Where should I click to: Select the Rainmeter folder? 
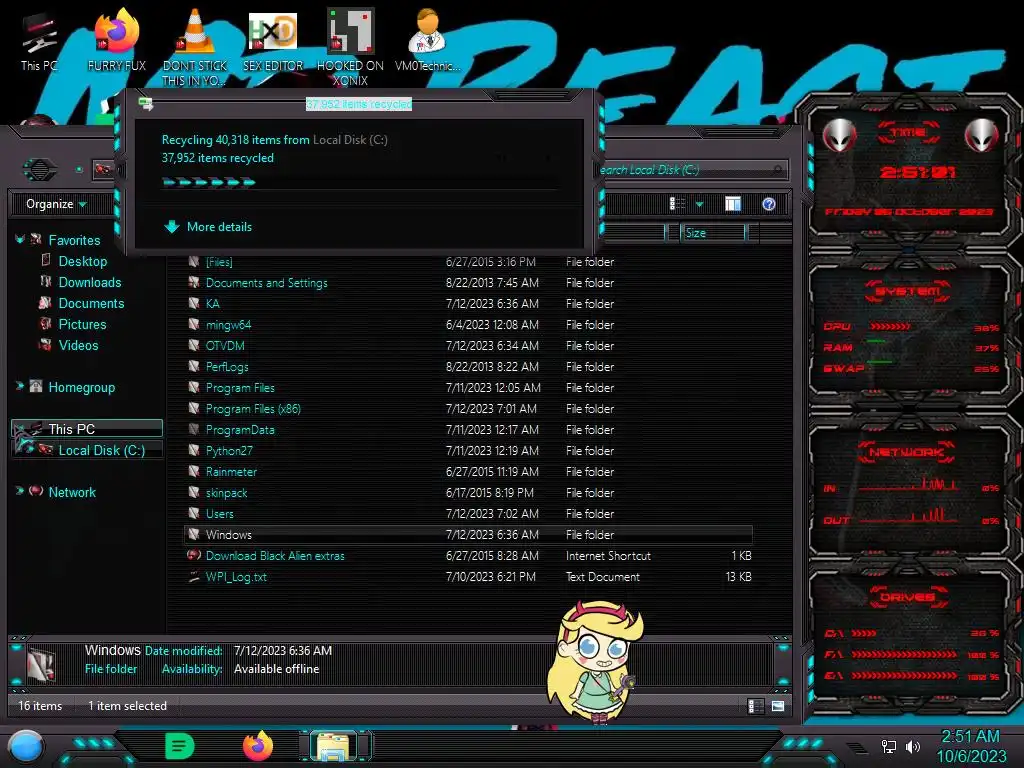pos(468,471)
